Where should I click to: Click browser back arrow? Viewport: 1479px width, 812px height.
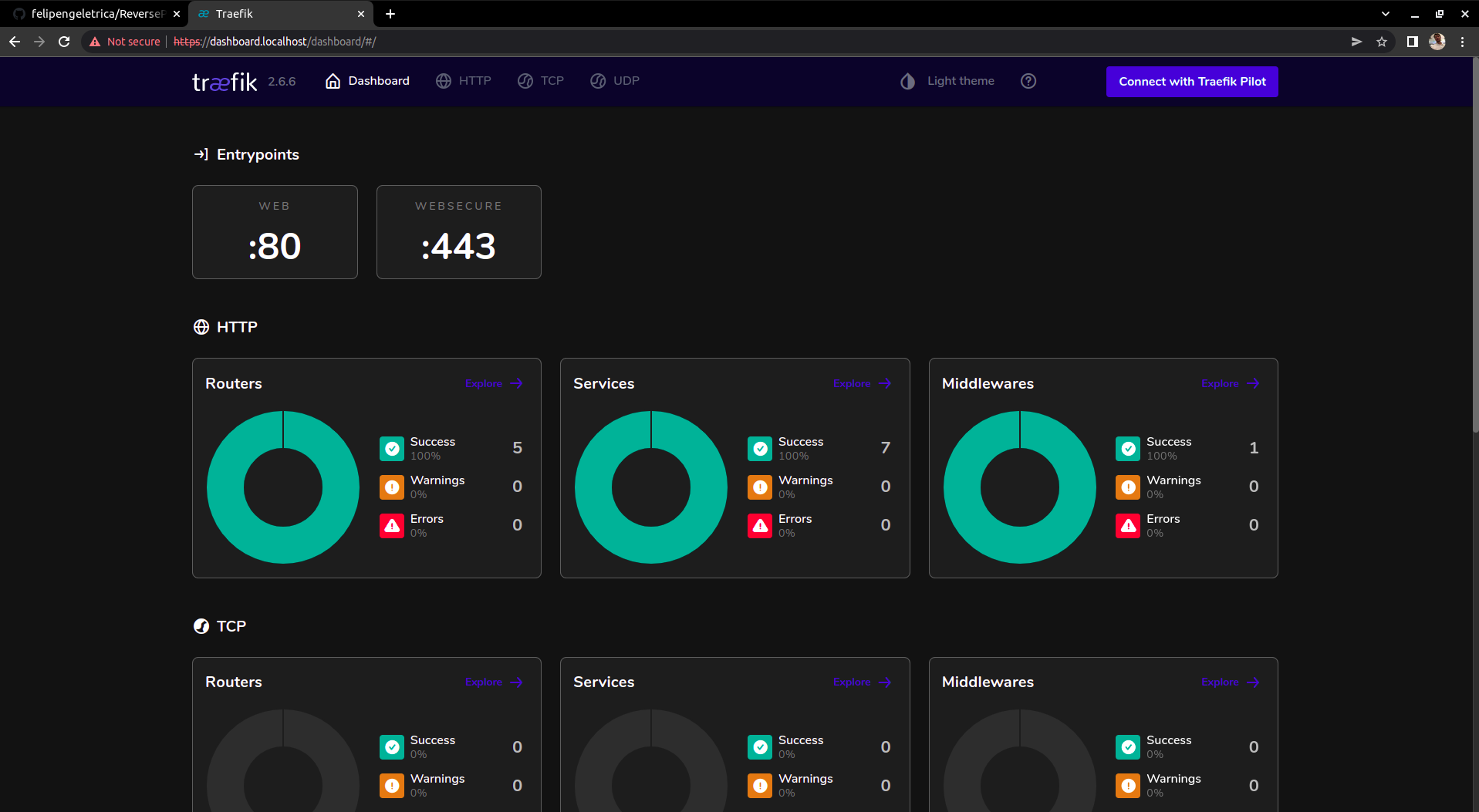pyautogui.click(x=15, y=42)
